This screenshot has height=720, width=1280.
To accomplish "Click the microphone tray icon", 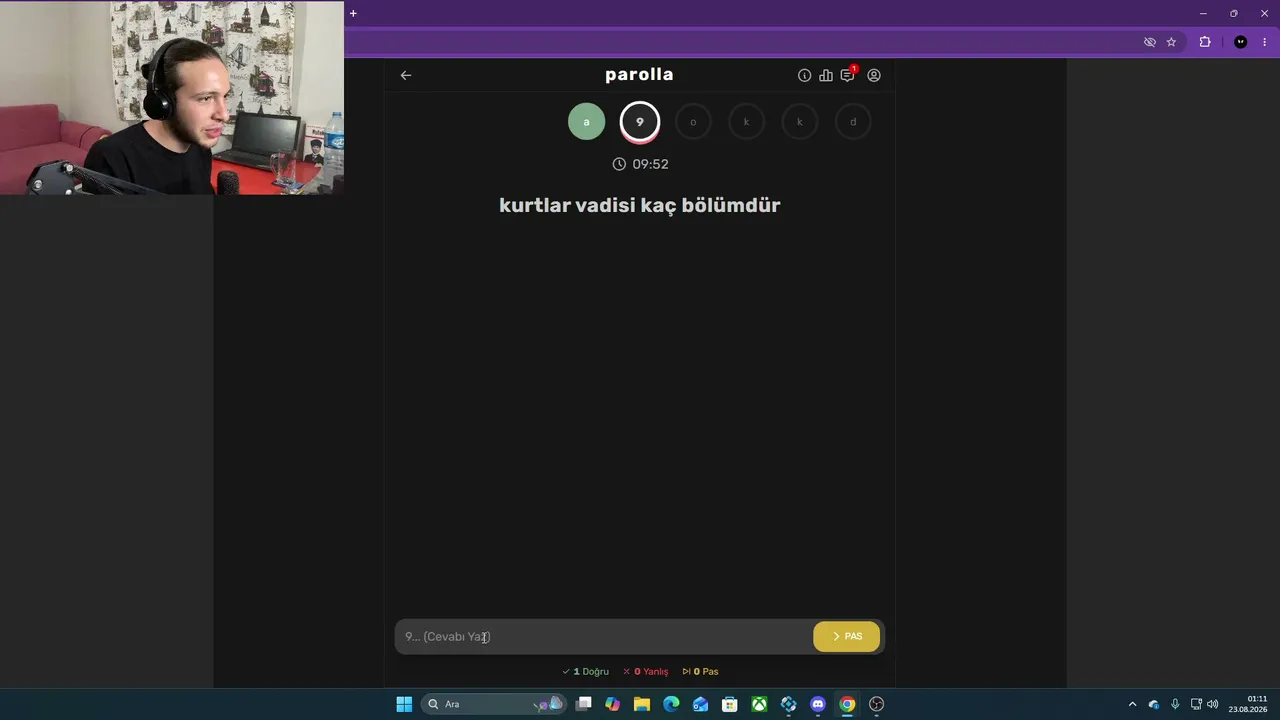I will [1175, 704].
